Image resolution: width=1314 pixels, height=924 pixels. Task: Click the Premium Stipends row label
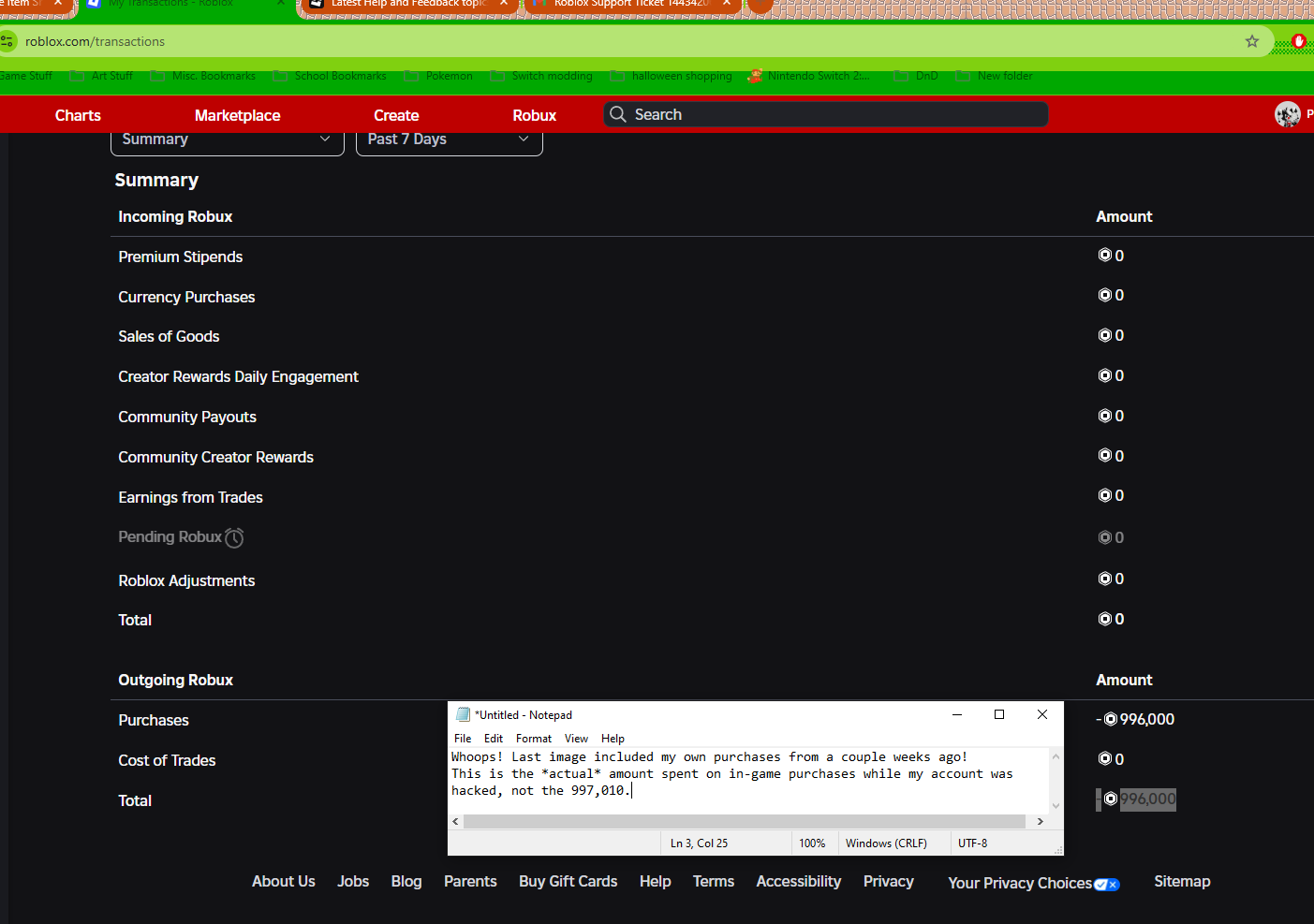point(181,257)
